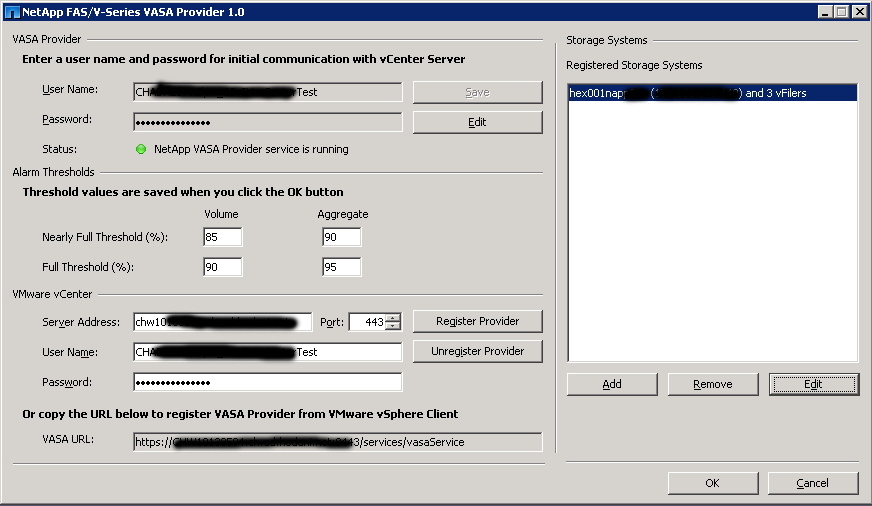The image size is (872, 506).
Task: Click the Volume Nearly Full Threshold field
Action: (x=222, y=237)
